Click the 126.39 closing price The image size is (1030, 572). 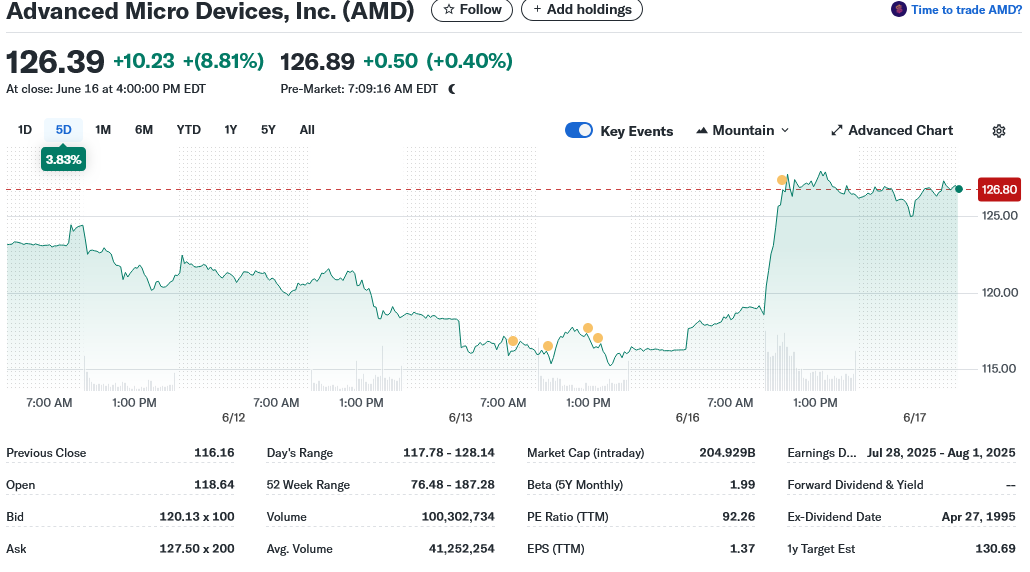[x=55, y=62]
